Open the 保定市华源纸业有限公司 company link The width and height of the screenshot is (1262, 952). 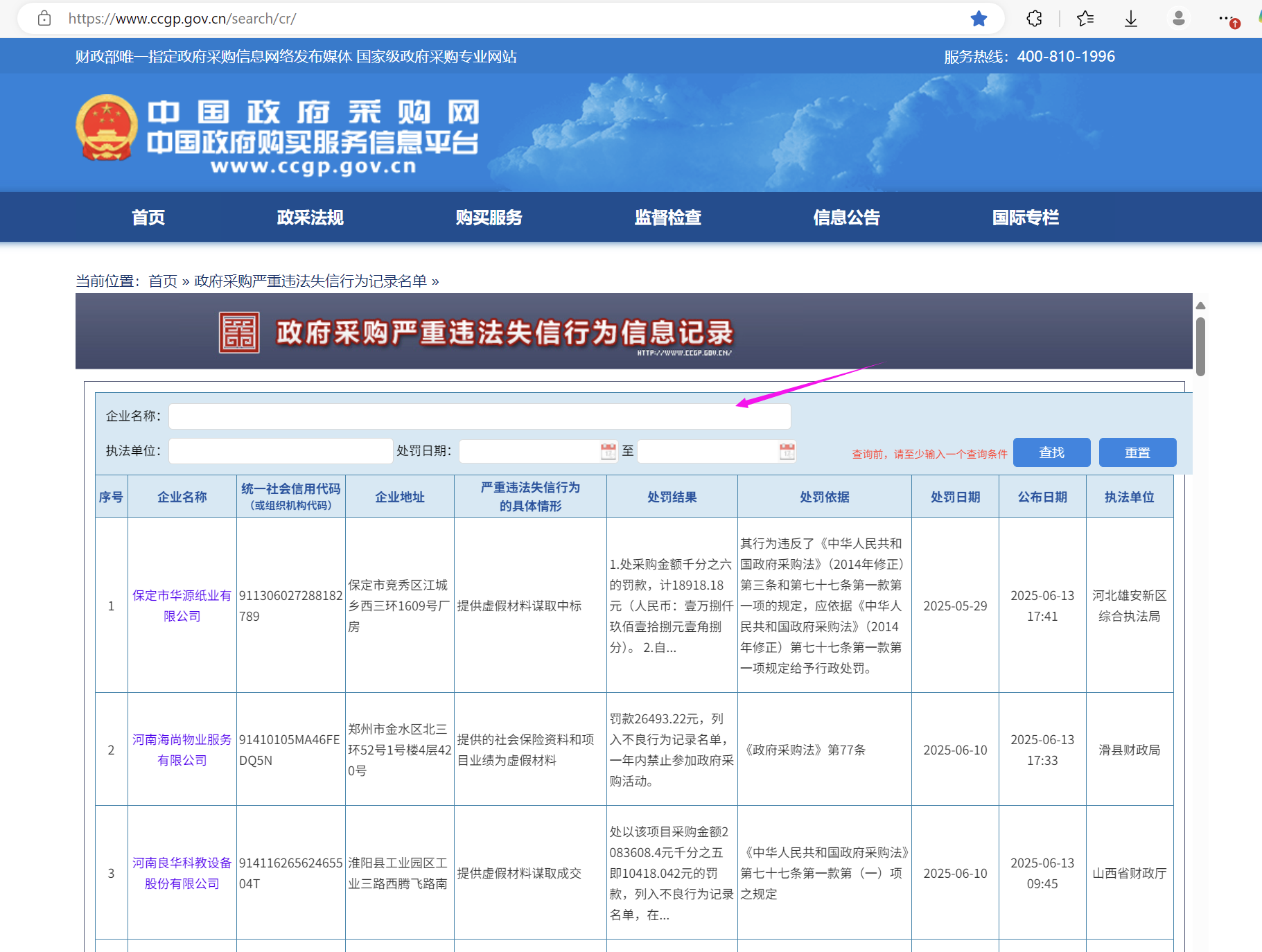pyautogui.click(x=182, y=606)
